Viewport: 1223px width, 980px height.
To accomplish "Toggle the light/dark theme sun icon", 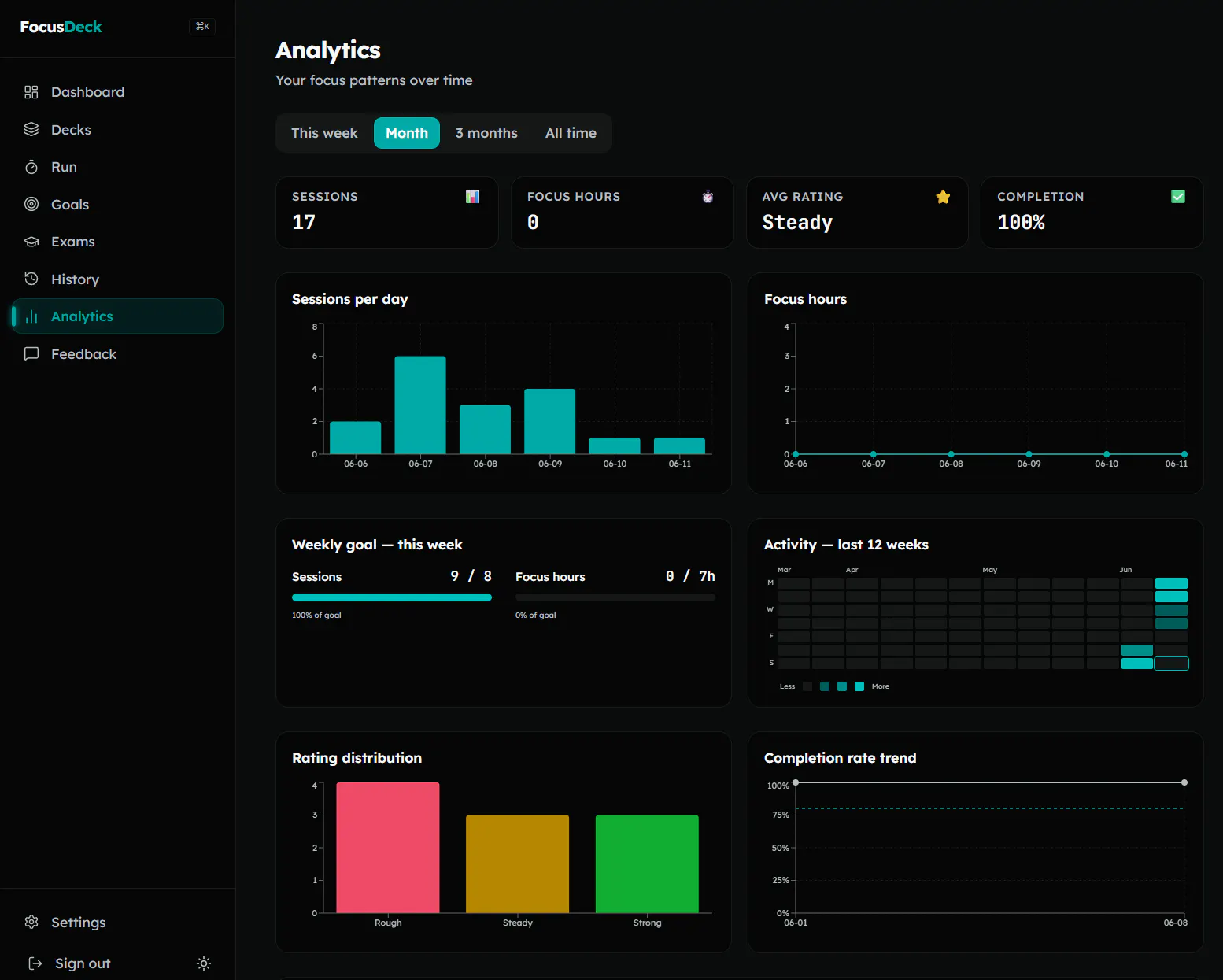I will [x=204, y=963].
